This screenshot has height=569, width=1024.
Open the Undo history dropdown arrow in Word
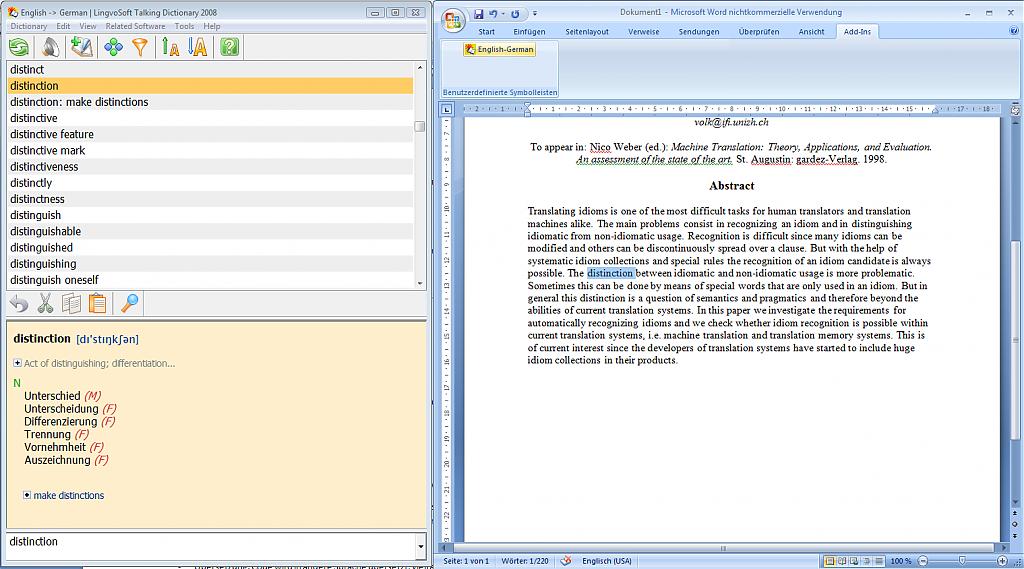pyautogui.click(x=503, y=14)
